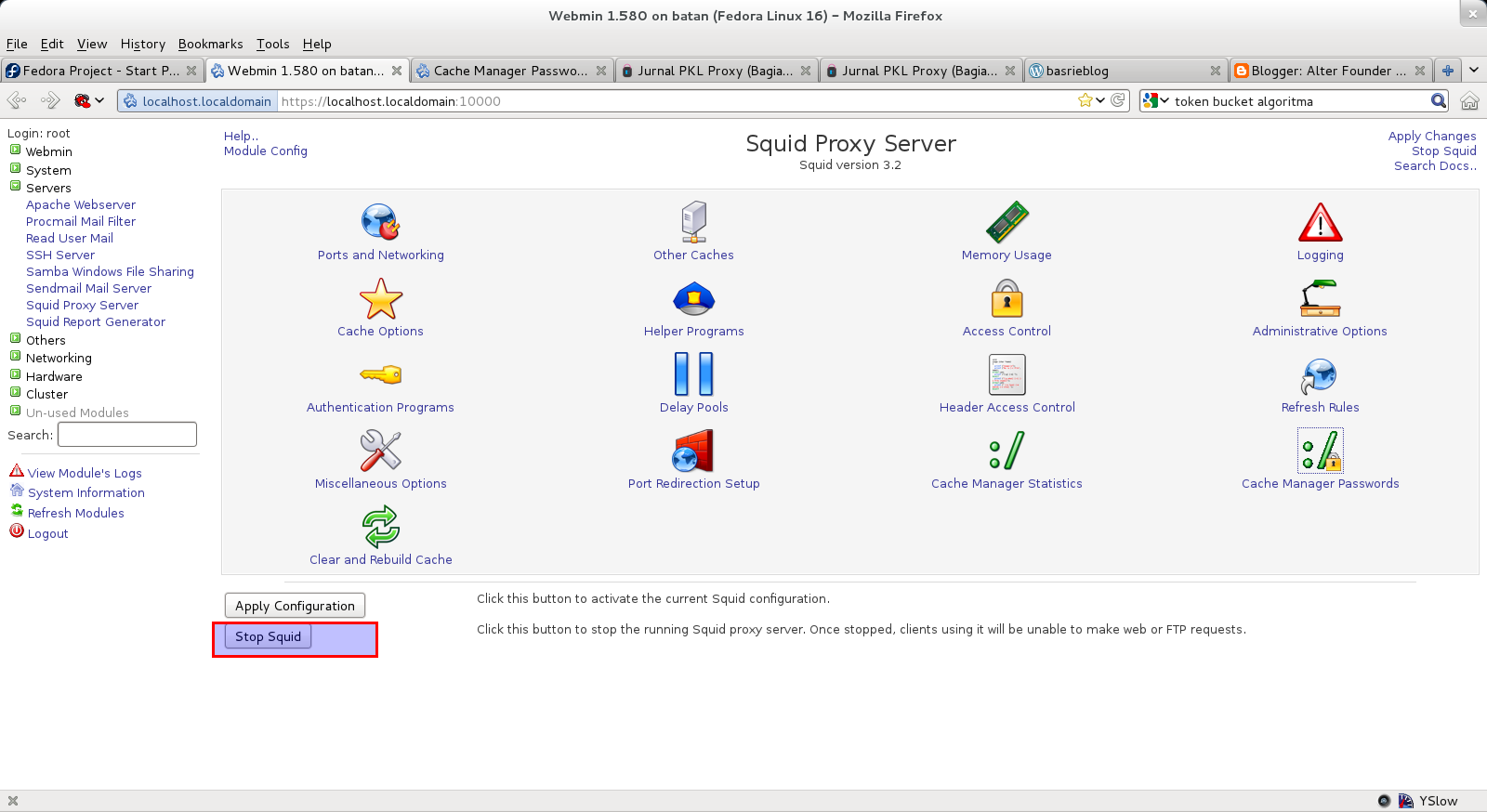The image size is (1487, 812).
Task: Click the Stop Squid button
Action: click(268, 636)
